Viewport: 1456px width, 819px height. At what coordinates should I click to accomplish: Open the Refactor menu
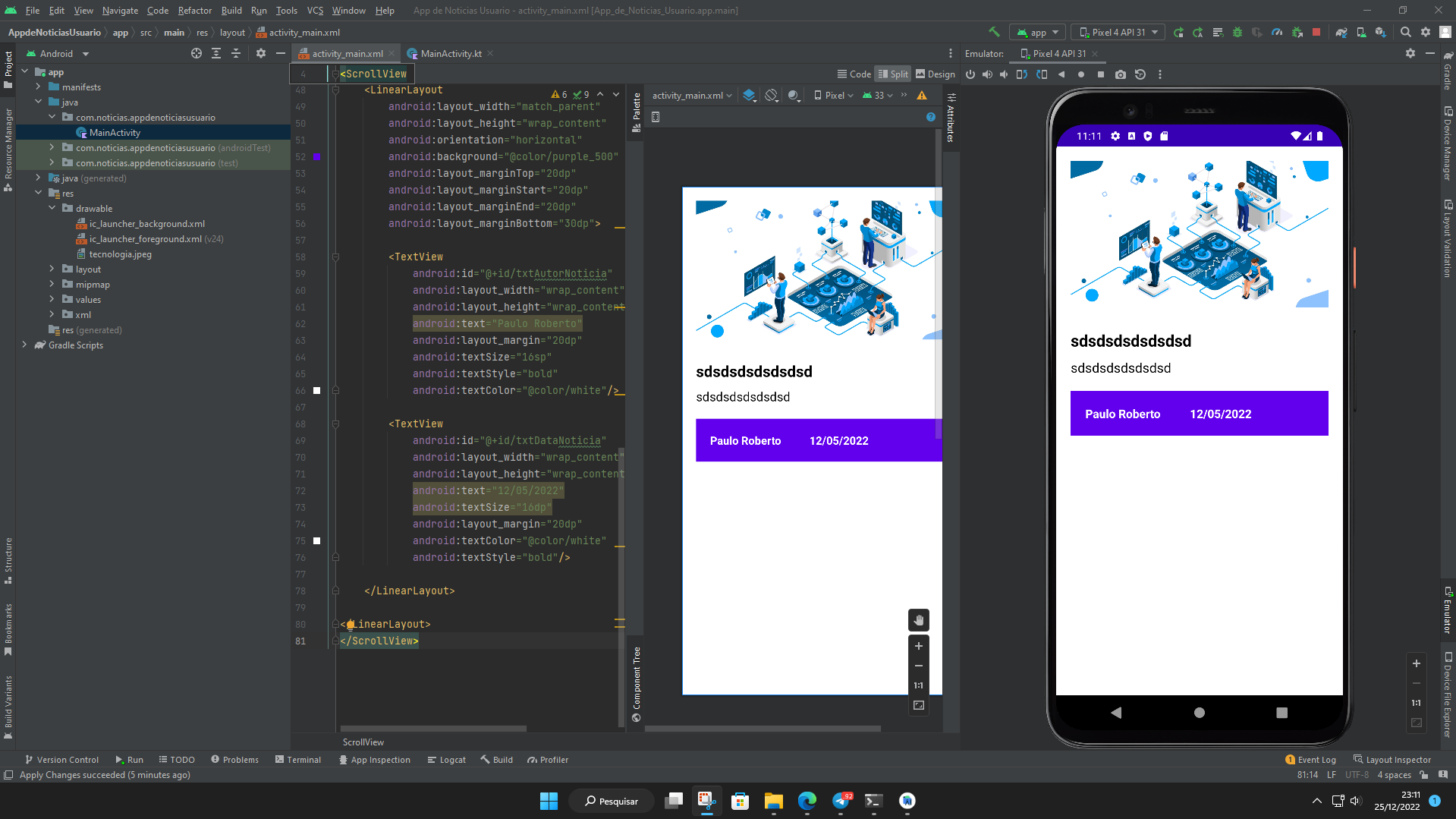[194, 10]
